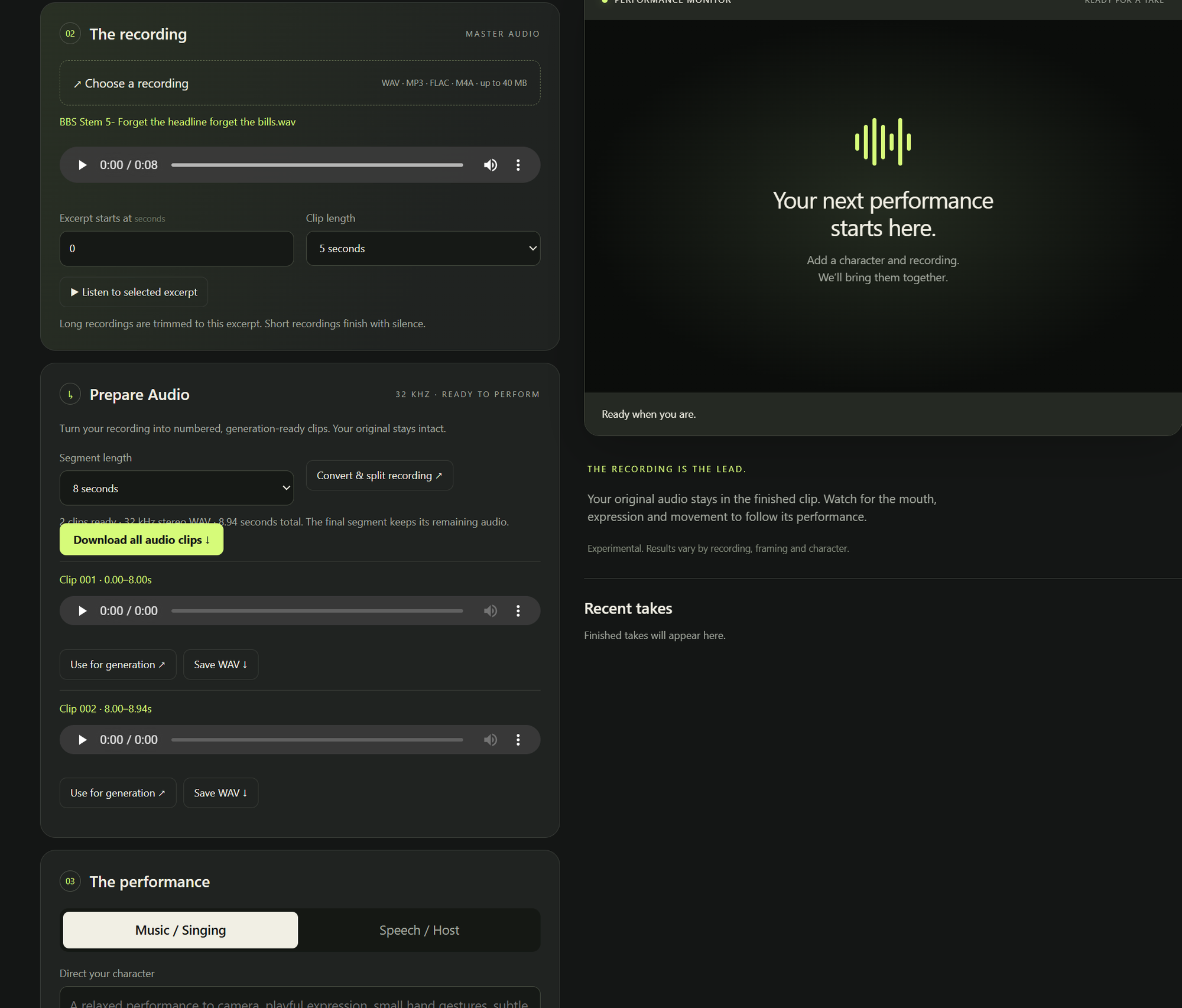
Task: Click Listen to selected excerpt button
Action: pos(134,292)
